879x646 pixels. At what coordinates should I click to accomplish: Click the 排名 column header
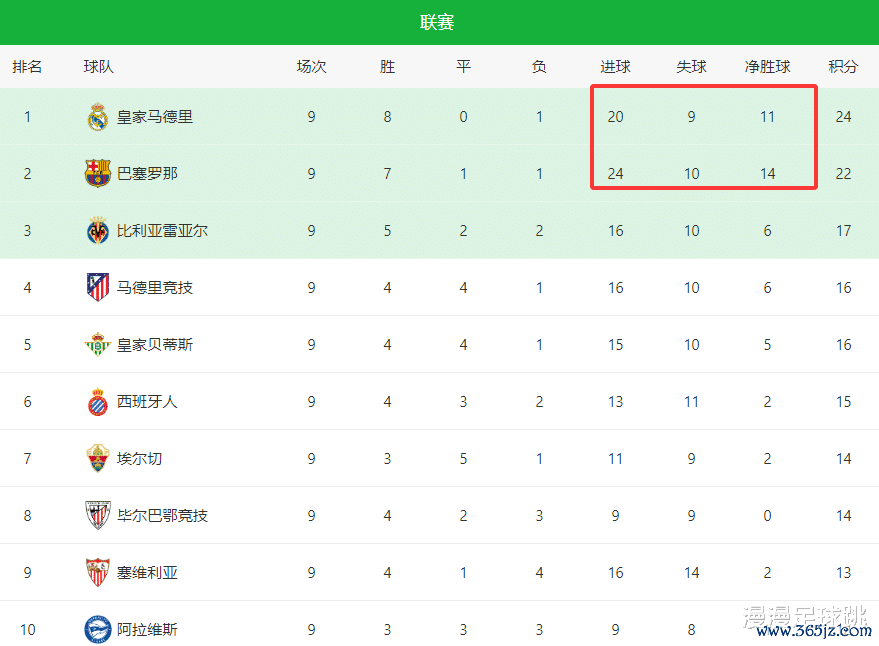(x=27, y=67)
